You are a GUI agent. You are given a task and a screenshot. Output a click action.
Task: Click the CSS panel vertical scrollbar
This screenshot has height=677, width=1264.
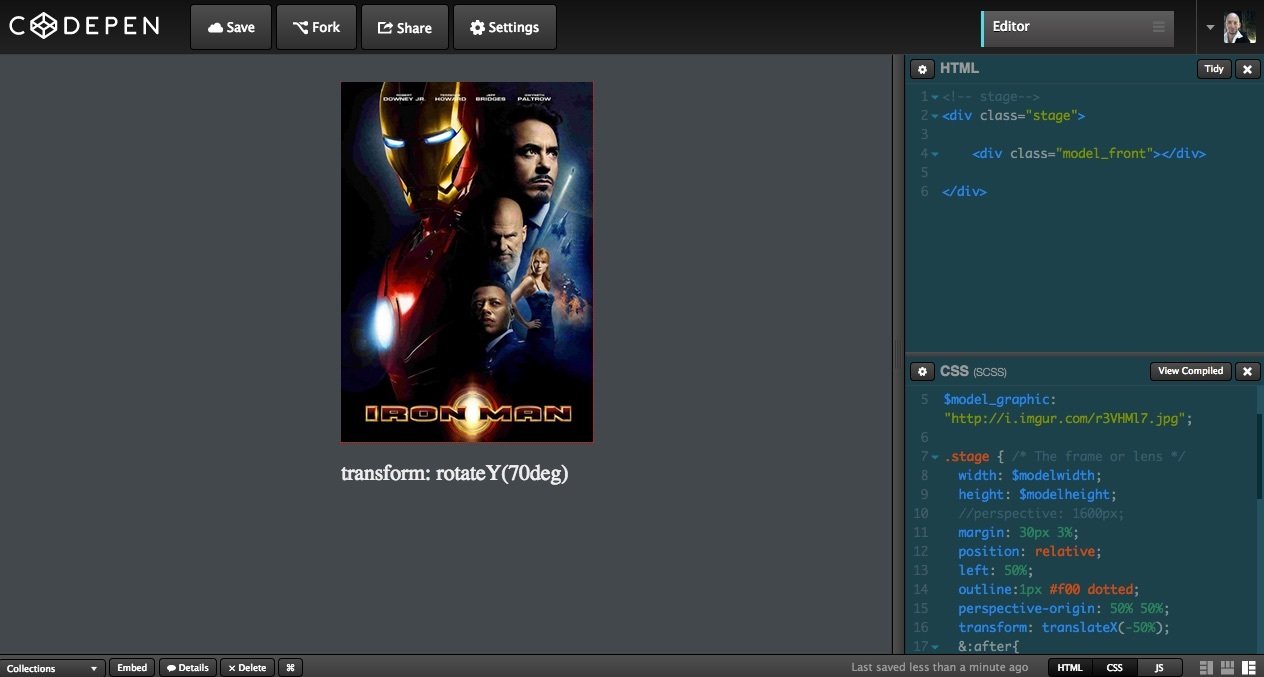[1260, 455]
